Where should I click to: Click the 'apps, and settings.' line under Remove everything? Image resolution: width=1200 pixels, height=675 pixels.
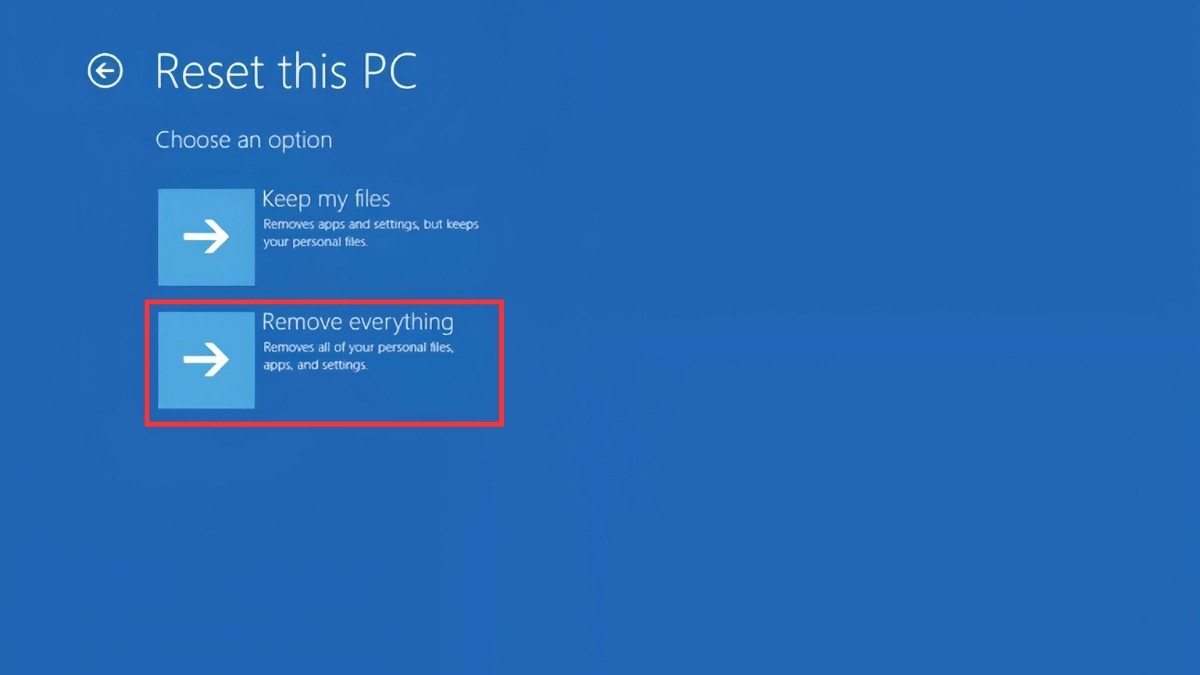click(x=315, y=365)
